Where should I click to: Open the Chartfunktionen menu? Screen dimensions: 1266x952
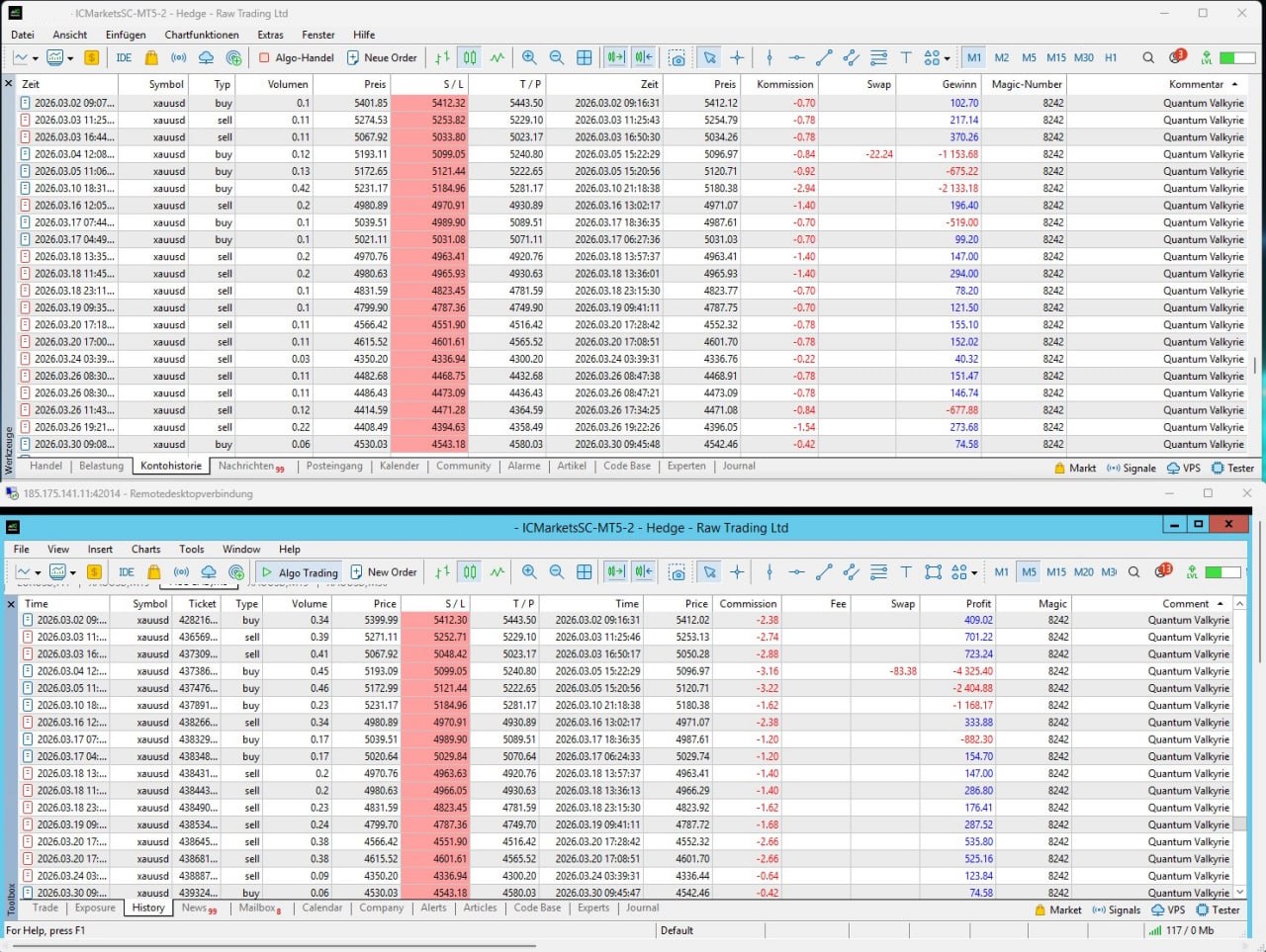pyautogui.click(x=202, y=35)
